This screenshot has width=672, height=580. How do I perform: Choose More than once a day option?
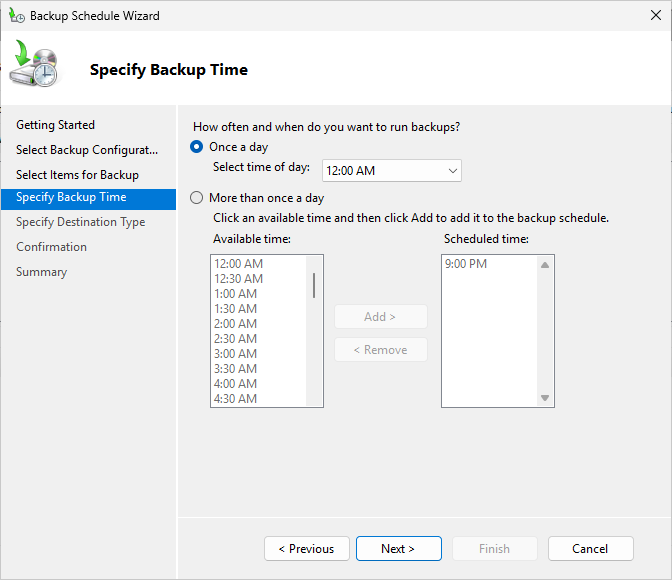pyautogui.click(x=197, y=198)
